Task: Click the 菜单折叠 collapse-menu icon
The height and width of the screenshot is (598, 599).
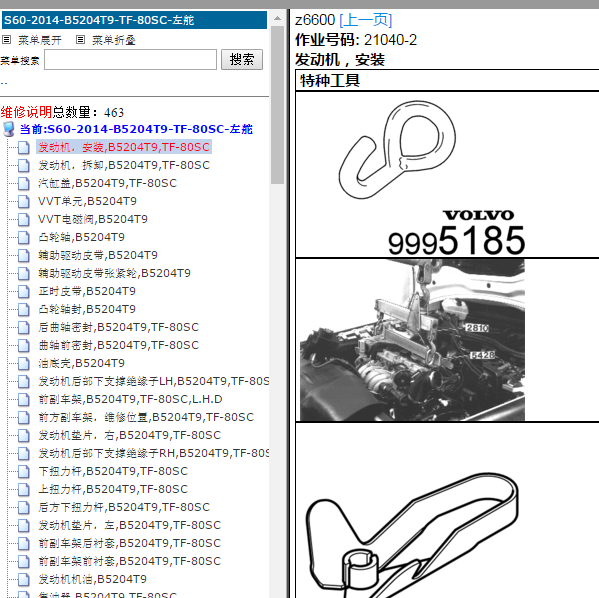Action: [80, 39]
